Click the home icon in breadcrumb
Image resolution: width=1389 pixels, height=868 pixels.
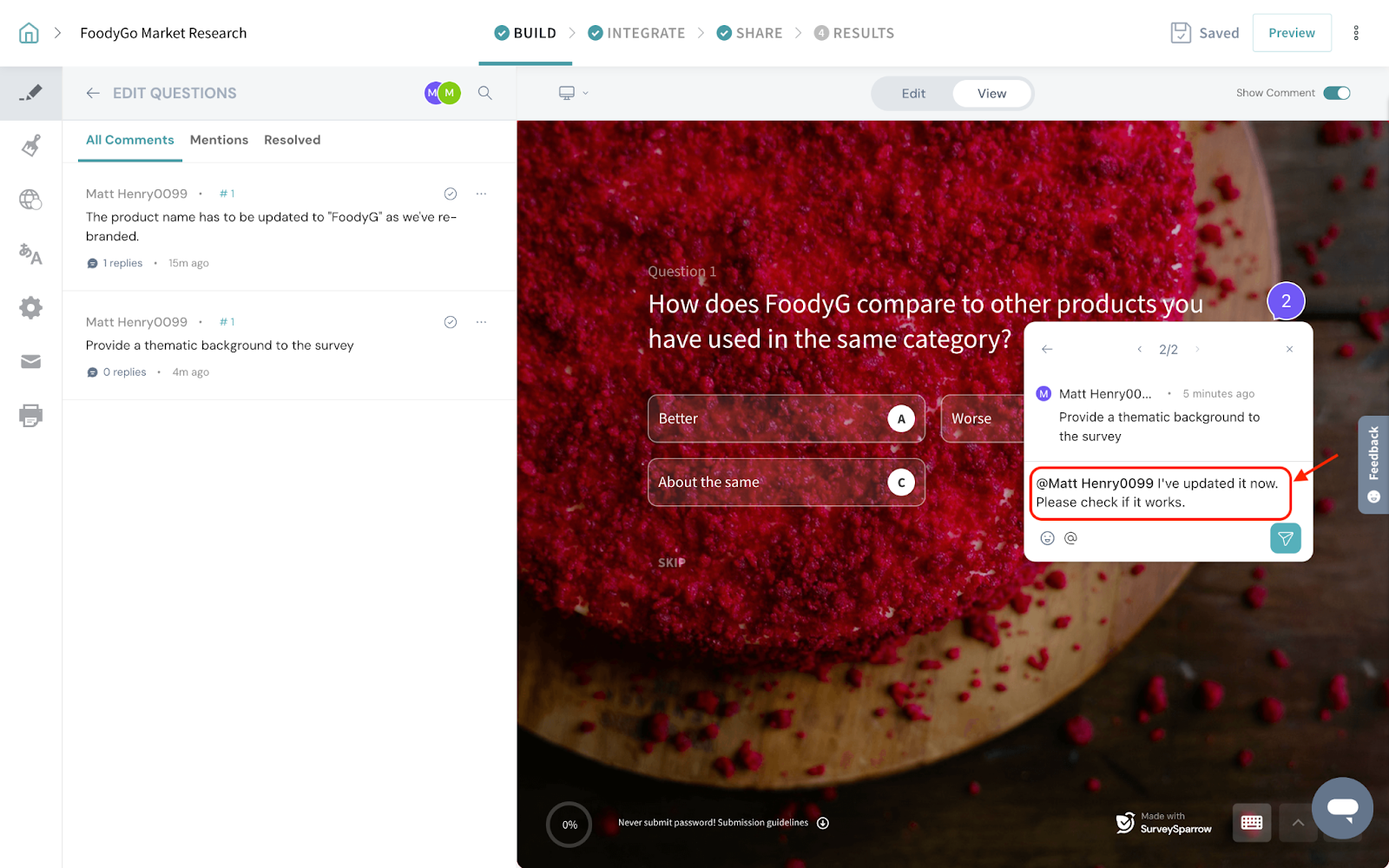point(29,33)
